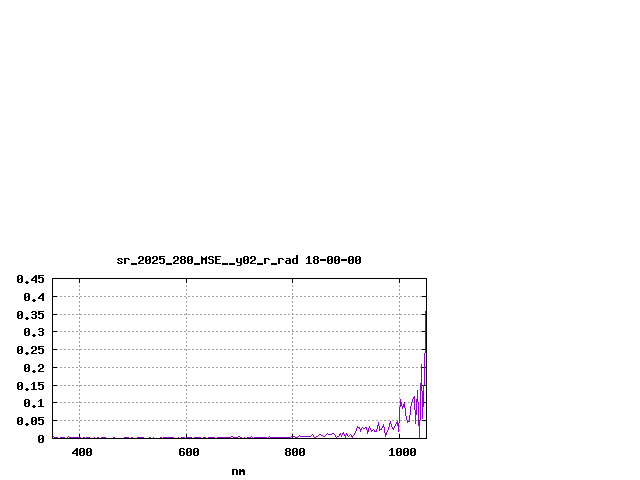
Task: Click gridline intersection at 600 nm and 0.2
Action: (x=186, y=368)
